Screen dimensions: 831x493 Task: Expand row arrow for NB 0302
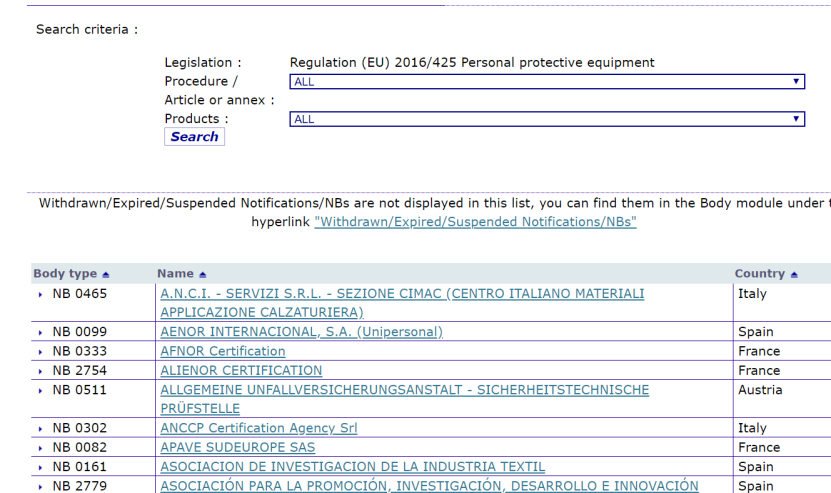point(40,429)
